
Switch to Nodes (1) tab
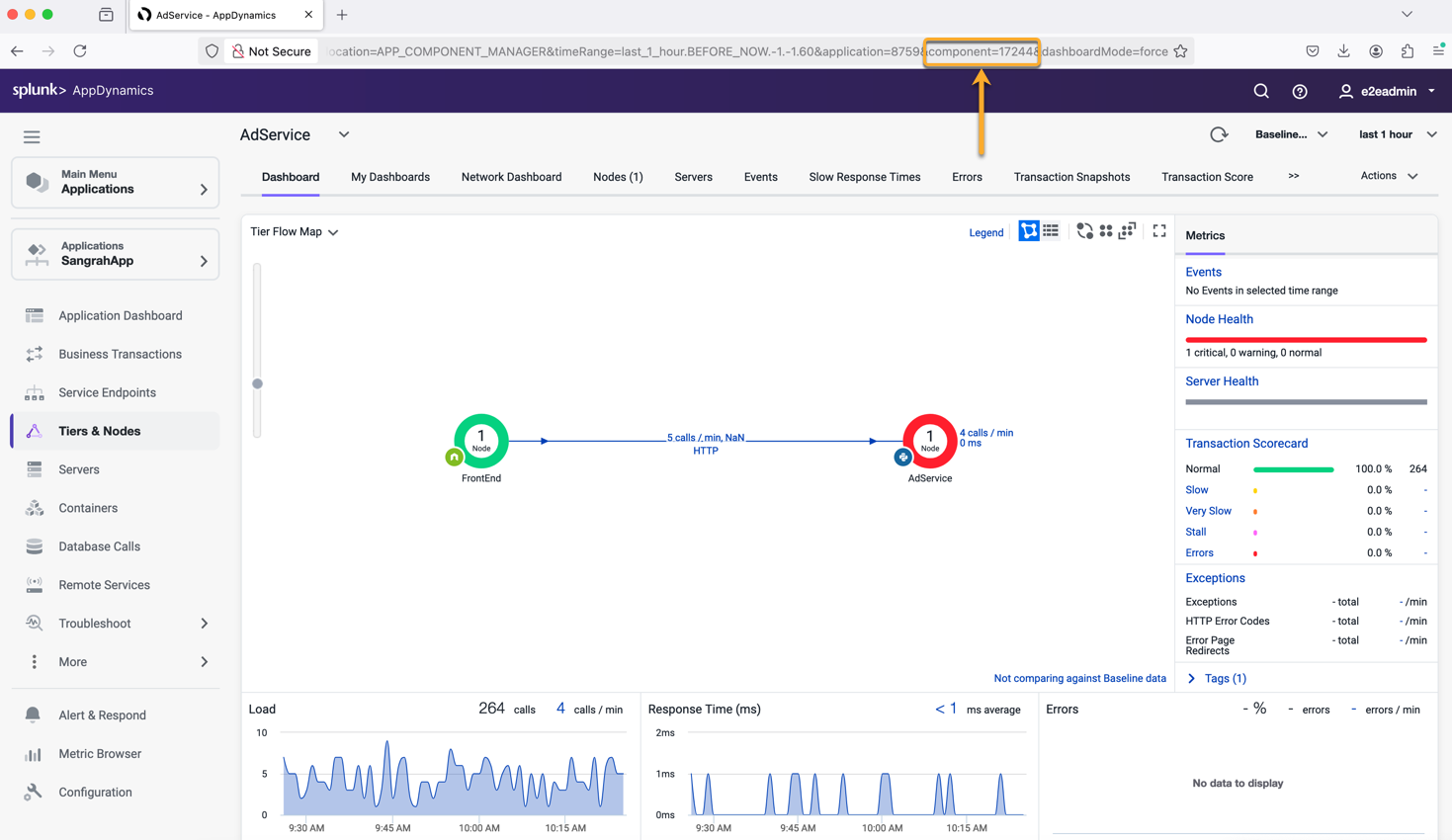pos(618,177)
